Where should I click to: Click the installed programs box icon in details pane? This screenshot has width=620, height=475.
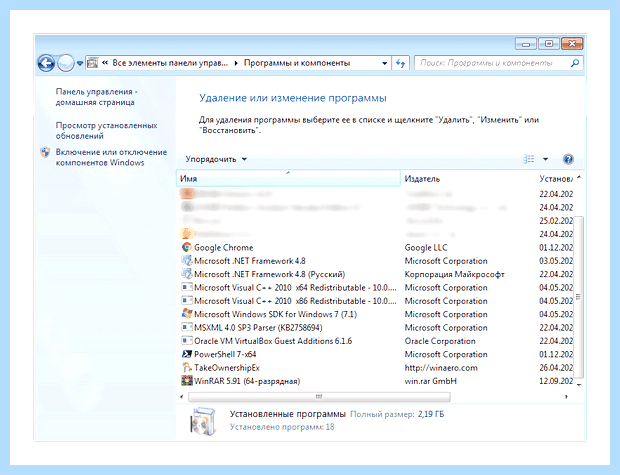pos(204,421)
